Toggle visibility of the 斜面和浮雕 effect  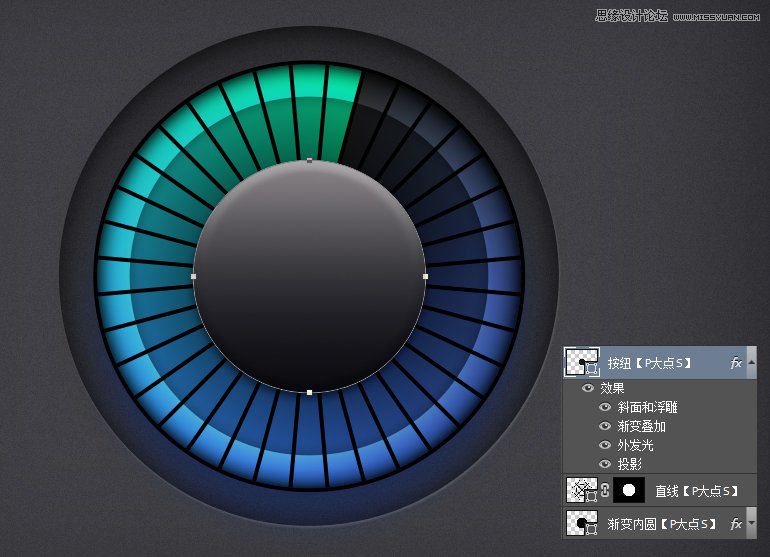coord(603,407)
